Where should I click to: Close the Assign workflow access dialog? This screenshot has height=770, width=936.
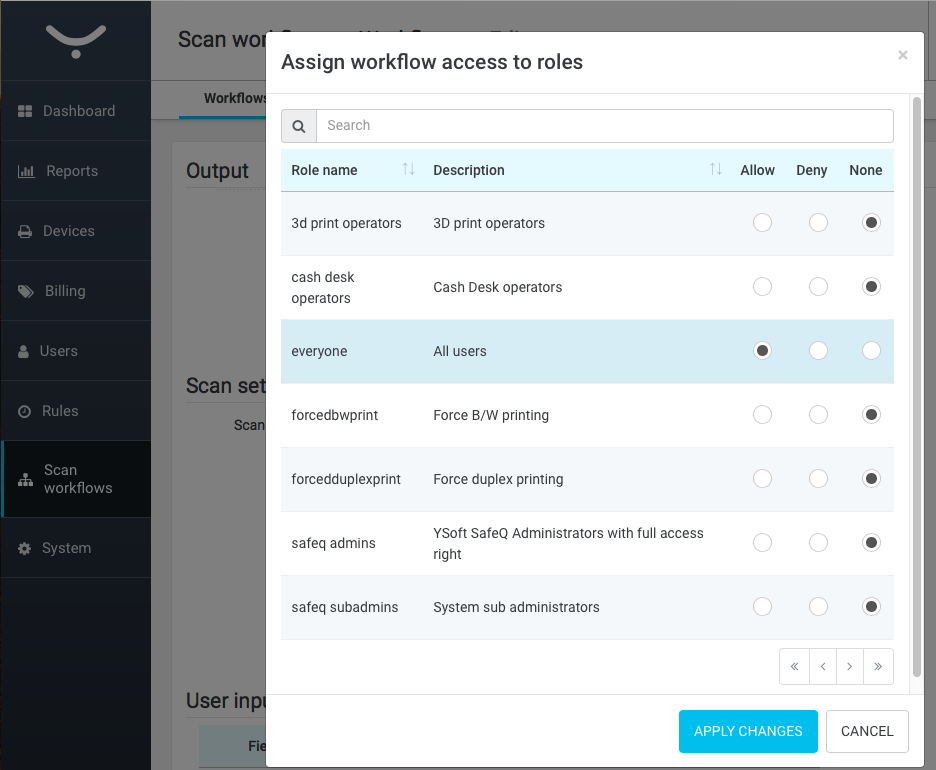point(902,56)
